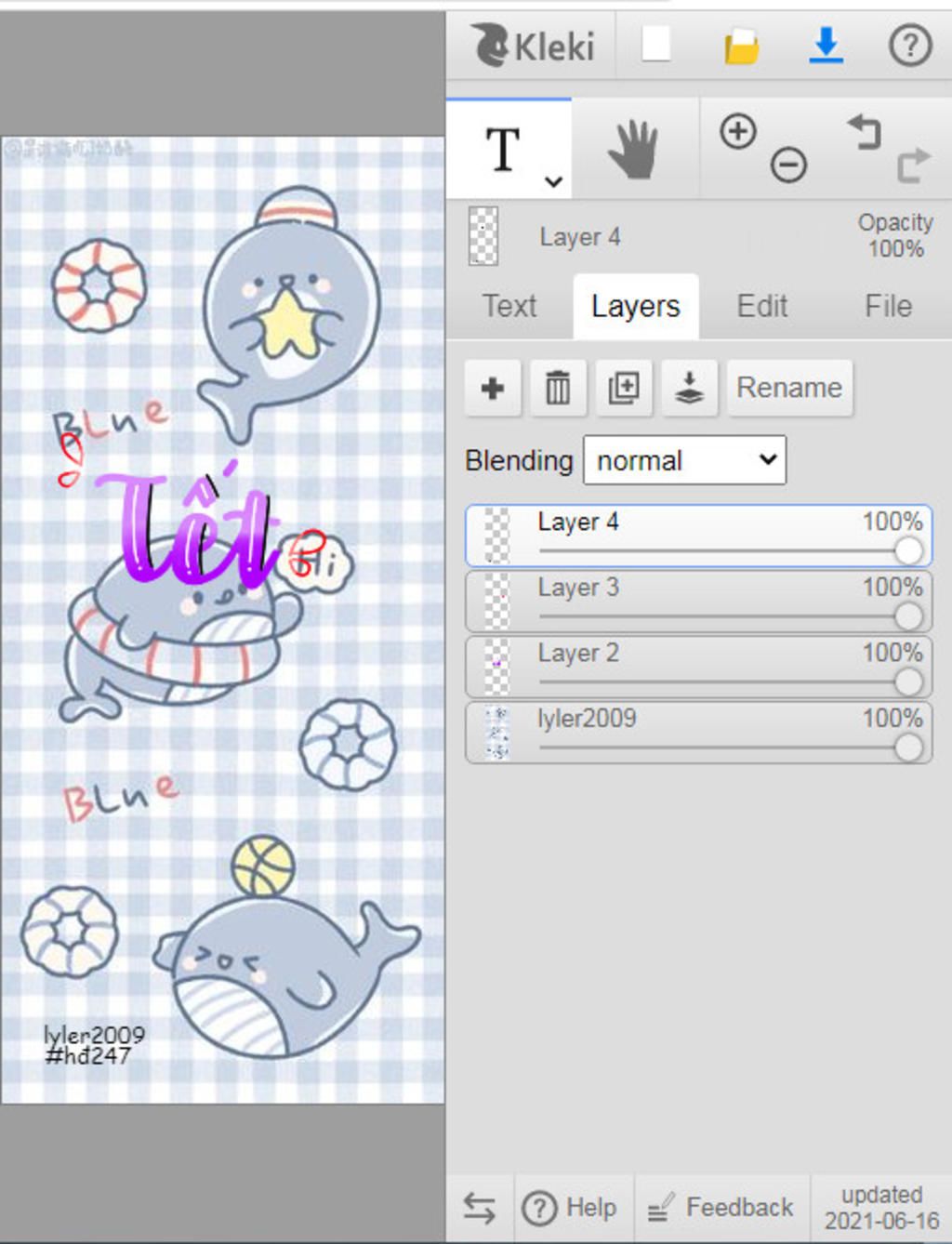Zoom out with the minus magnifier
Viewport: 952px width, 1244px height.
click(x=788, y=165)
